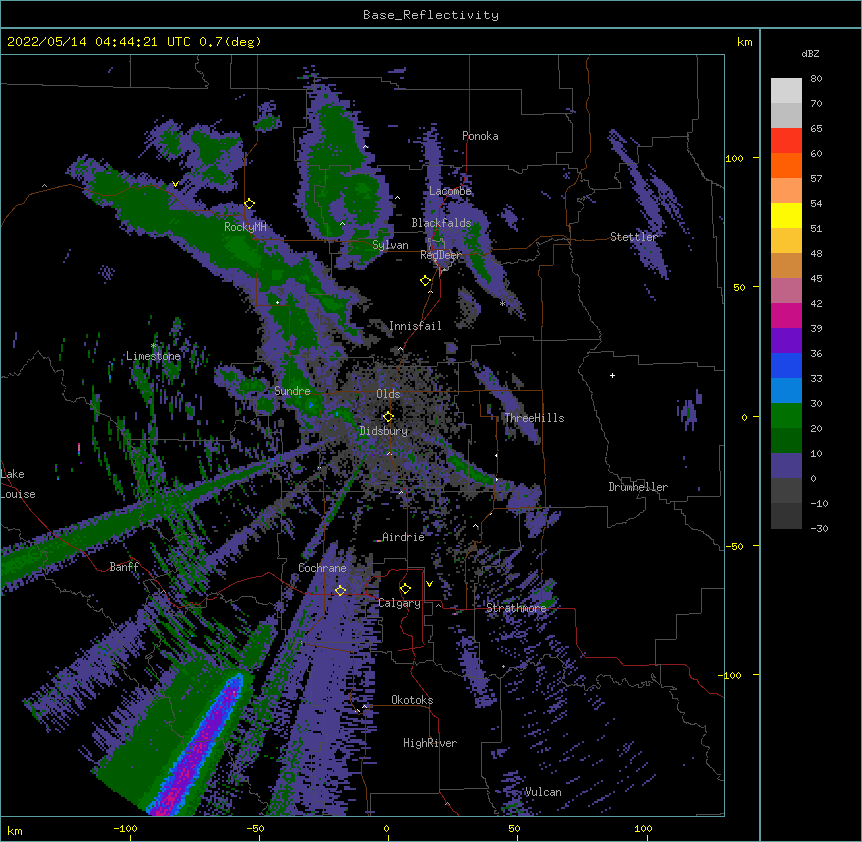This screenshot has width=862, height=842.
Task: Click the Cochrane town label
Action: tap(322, 568)
